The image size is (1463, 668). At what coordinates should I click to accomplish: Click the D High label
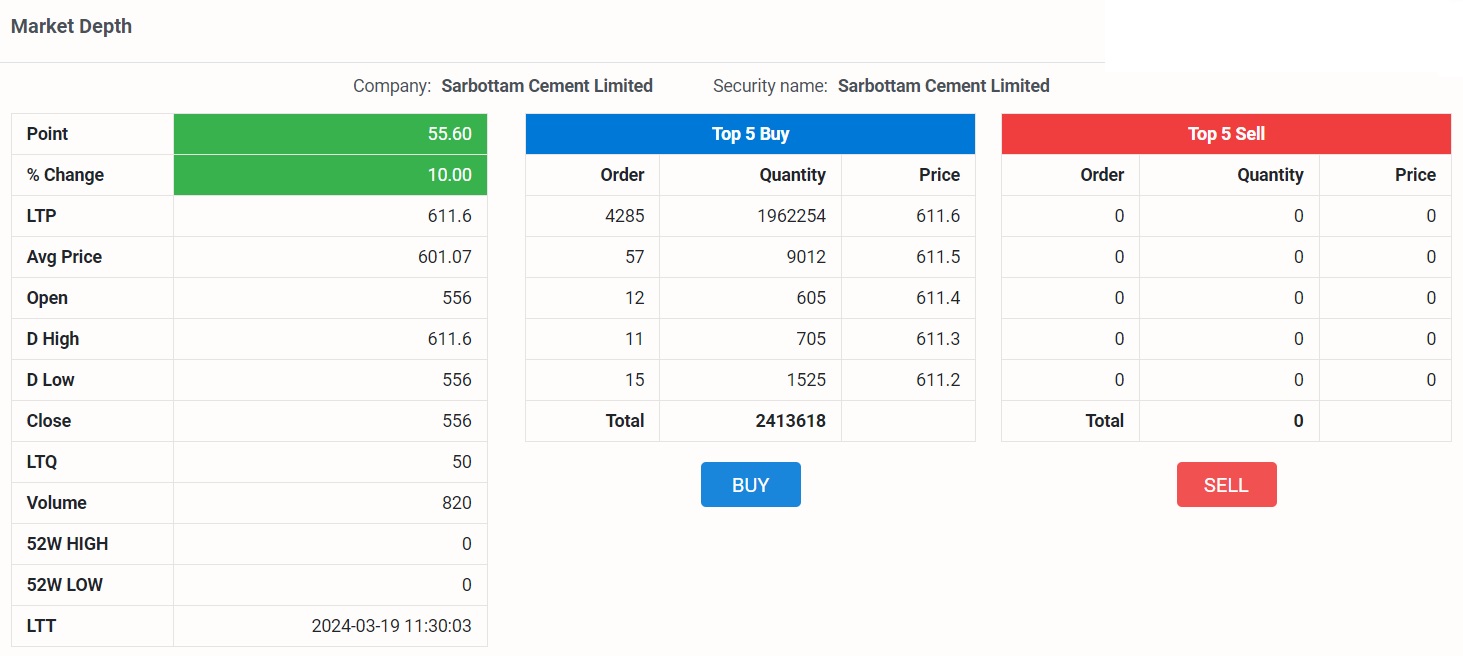coord(53,339)
